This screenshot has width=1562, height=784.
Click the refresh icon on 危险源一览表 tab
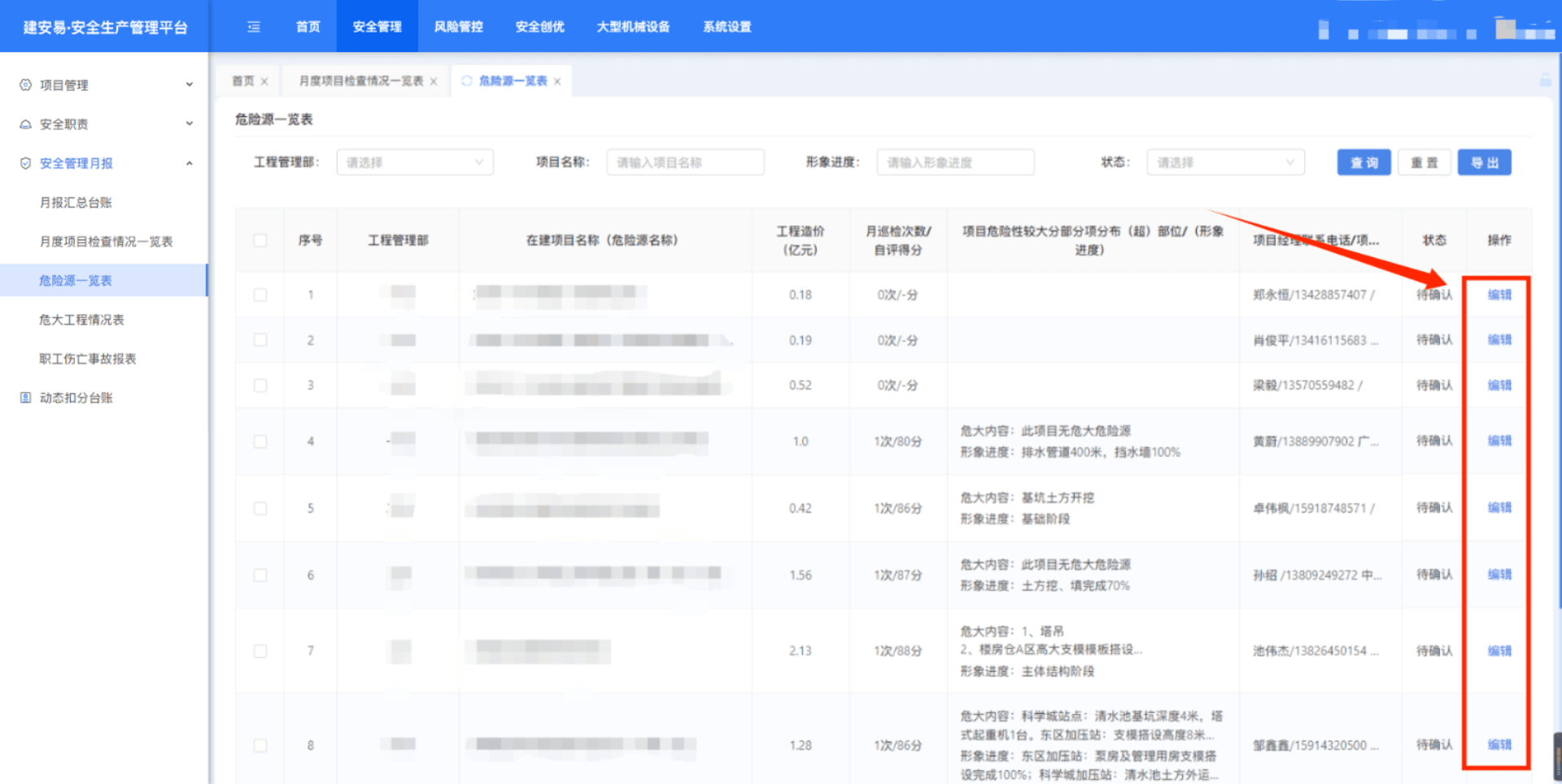pyautogui.click(x=467, y=81)
